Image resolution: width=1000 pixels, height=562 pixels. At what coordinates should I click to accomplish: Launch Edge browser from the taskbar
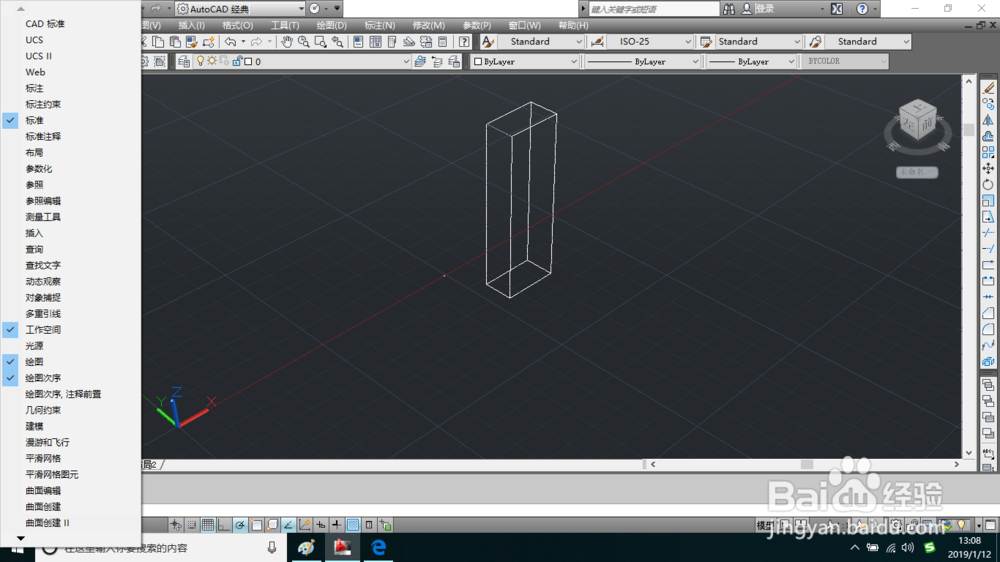click(x=378, y=547)
